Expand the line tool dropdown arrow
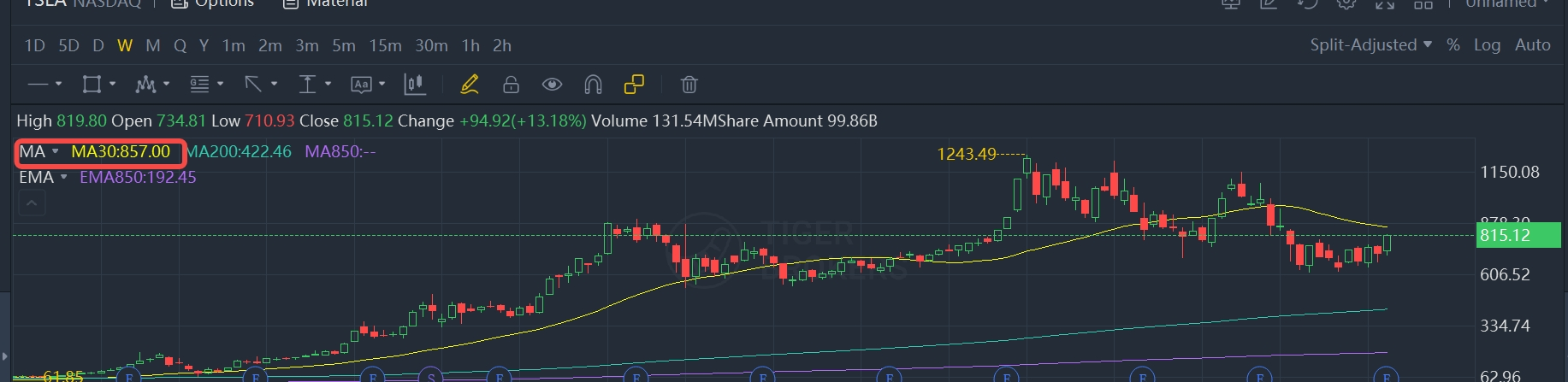Viewport: 1568px width, 382px height. (x=58, y=84)
